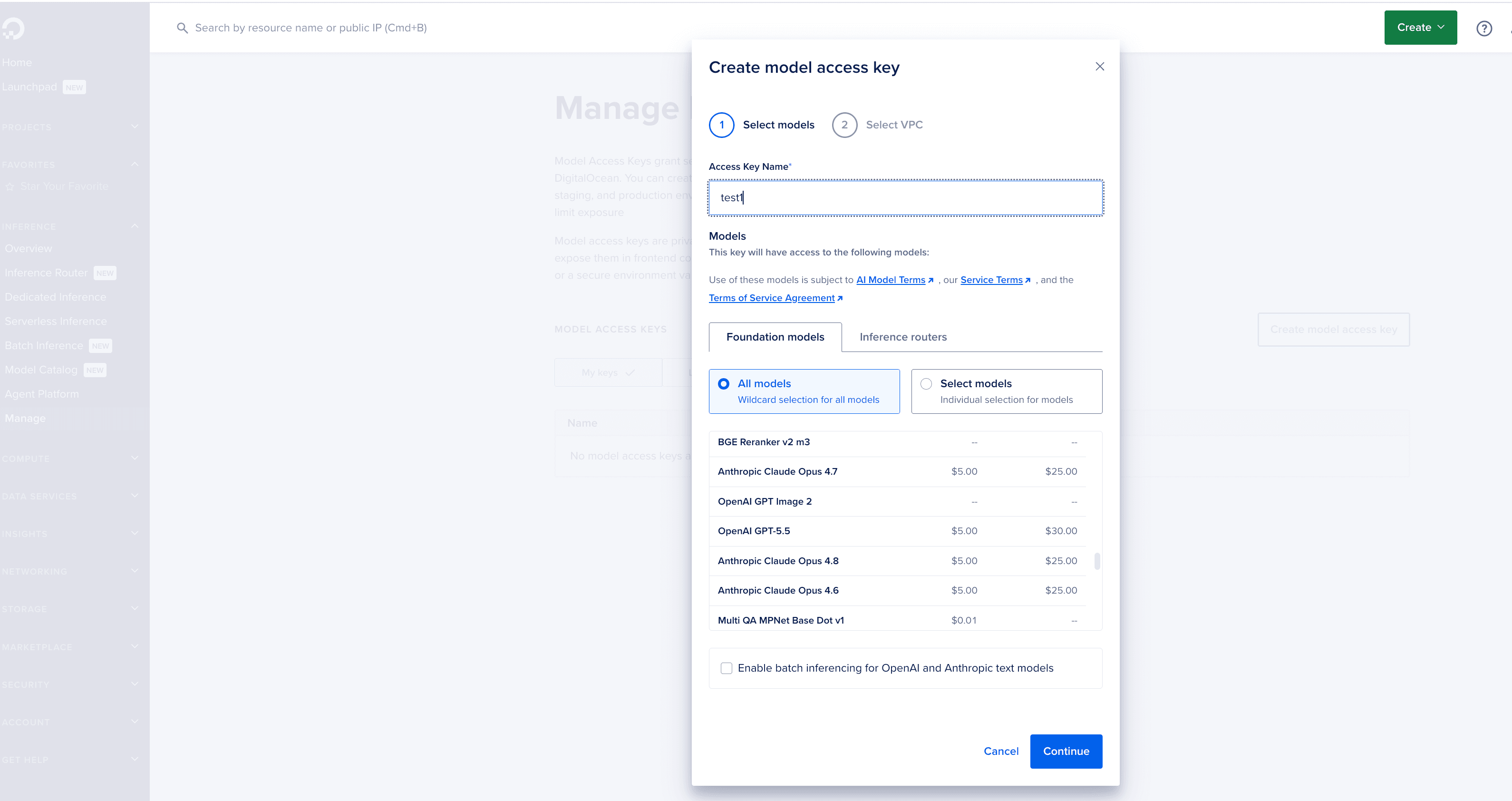Click Anthropic Claude Opus 4.6 row
This screenshot has width=1512, height=801.
coord(897,590)
